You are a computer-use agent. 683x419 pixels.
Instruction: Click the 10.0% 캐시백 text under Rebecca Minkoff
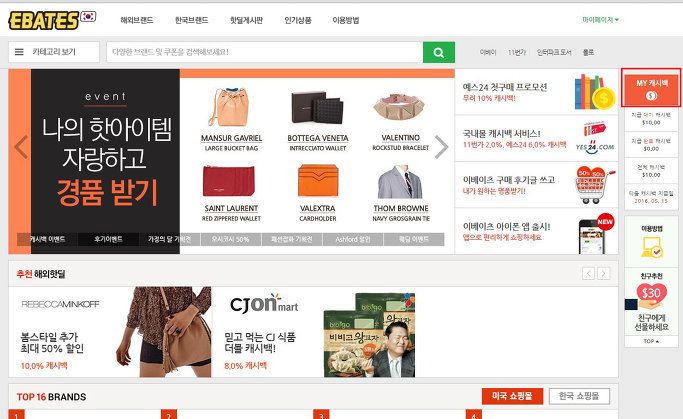[x=44, y=366]
